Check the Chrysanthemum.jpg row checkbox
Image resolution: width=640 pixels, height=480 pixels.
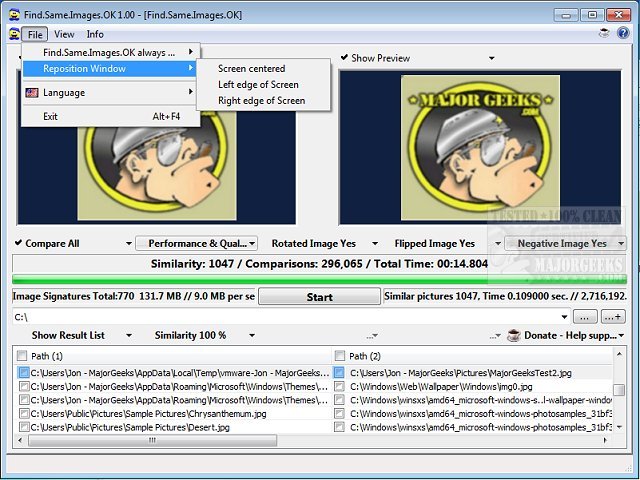click(x=24, y=414)
